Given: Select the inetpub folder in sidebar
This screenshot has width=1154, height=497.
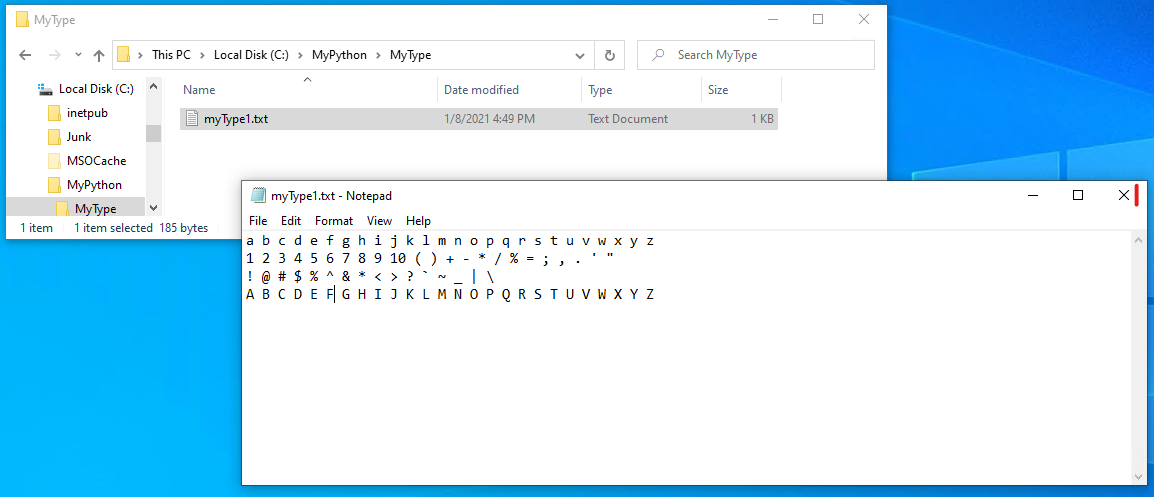Looking at the screenshot, I should coord(86,113).
